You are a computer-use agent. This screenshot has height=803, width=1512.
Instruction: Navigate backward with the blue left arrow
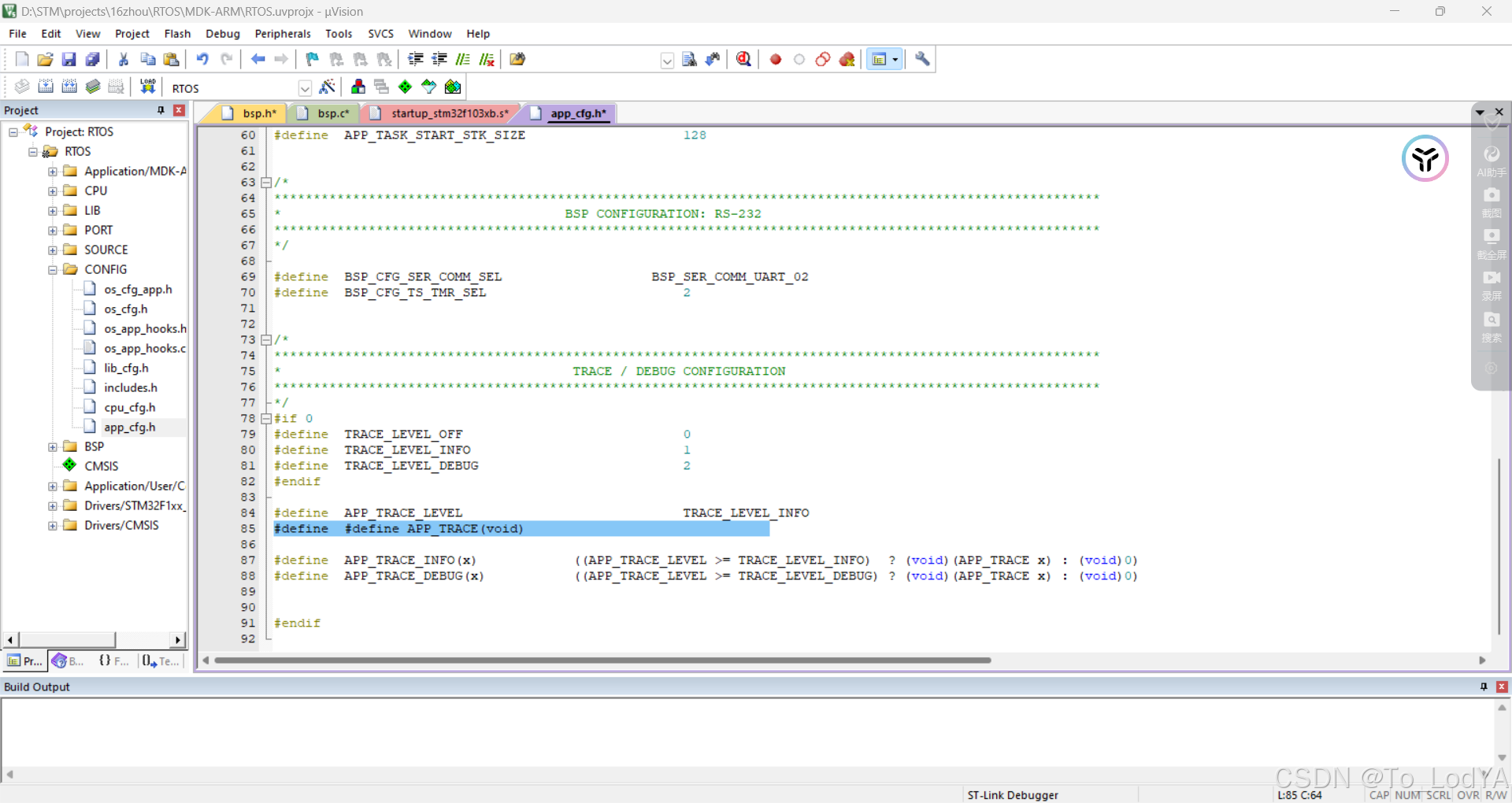coord(258,59)
